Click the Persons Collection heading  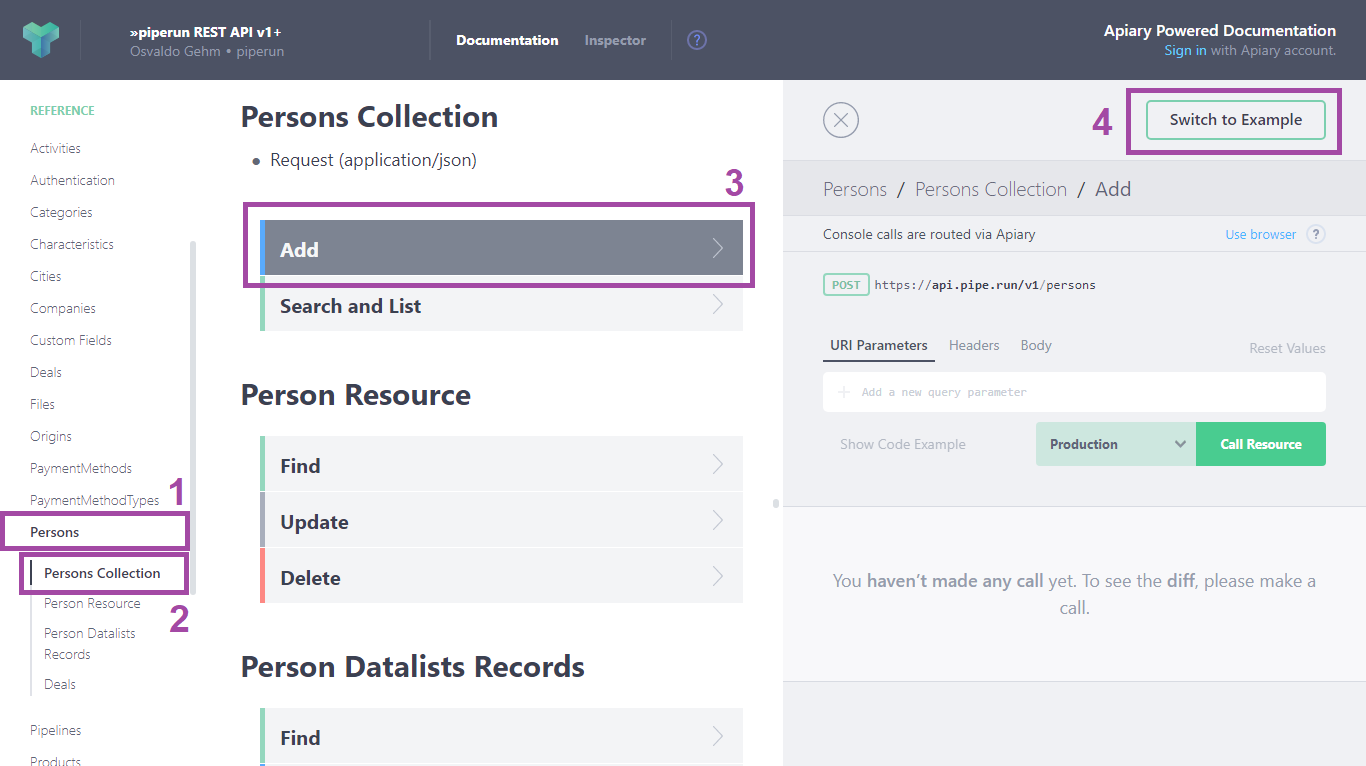click(x=369, y=117)
